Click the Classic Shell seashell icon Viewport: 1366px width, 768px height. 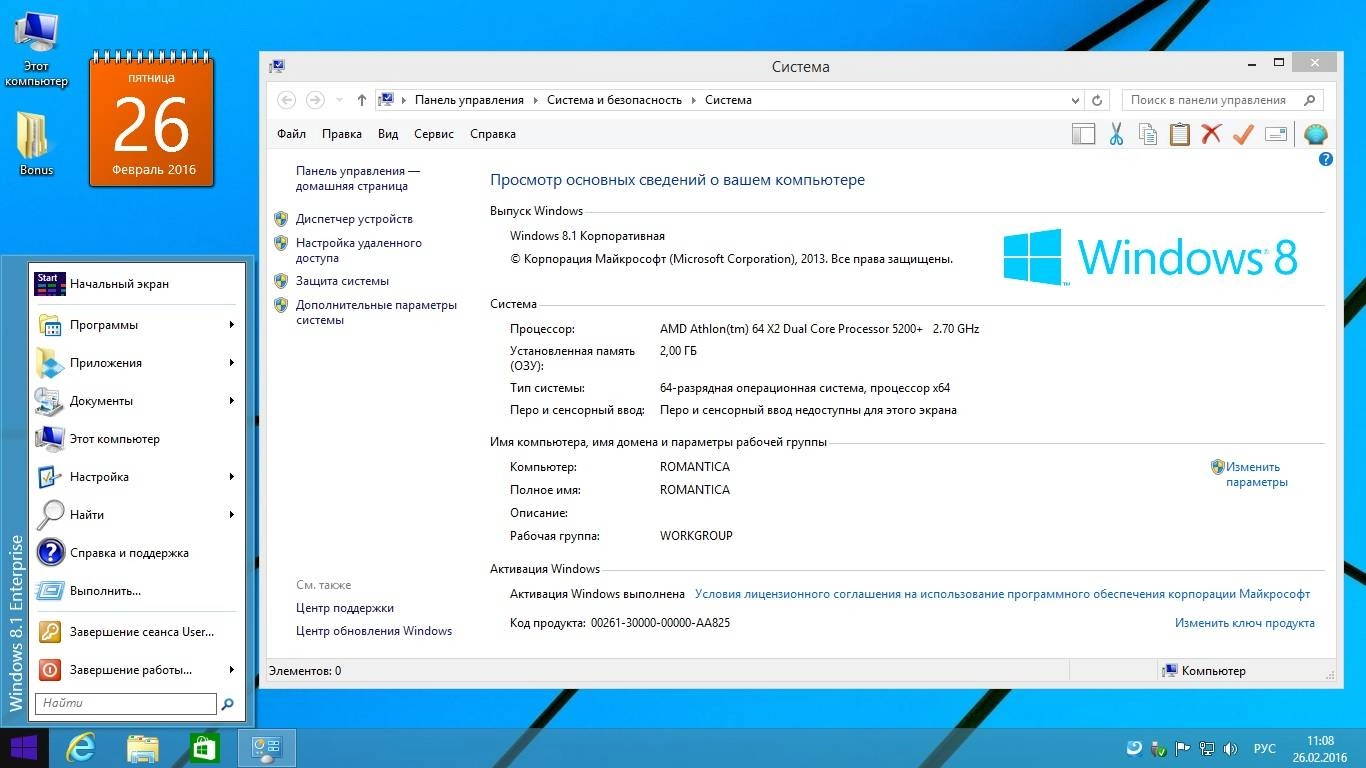coord(1315,134)
